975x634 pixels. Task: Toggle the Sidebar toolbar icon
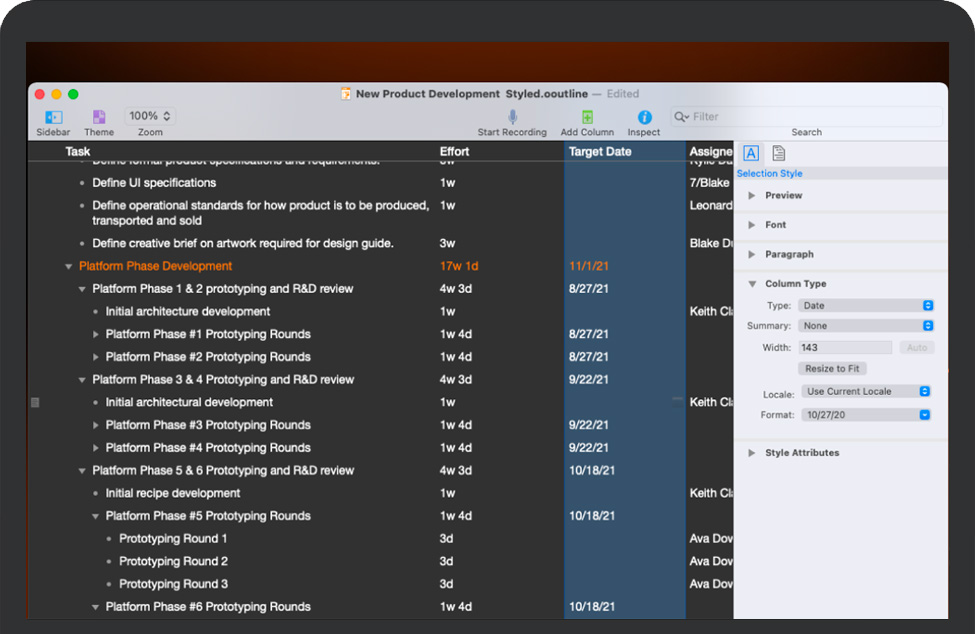tap(53, 117)
